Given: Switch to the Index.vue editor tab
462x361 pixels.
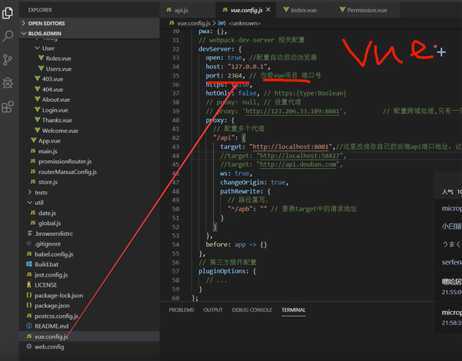Looking at the screenshot, I should (303, 10).
